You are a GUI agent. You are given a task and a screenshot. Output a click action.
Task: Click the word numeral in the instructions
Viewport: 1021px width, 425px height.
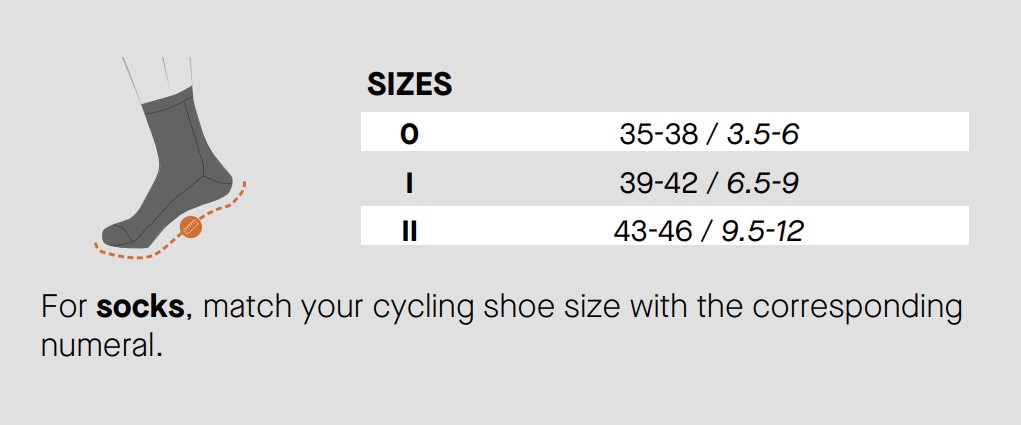(x=100, y=347)
